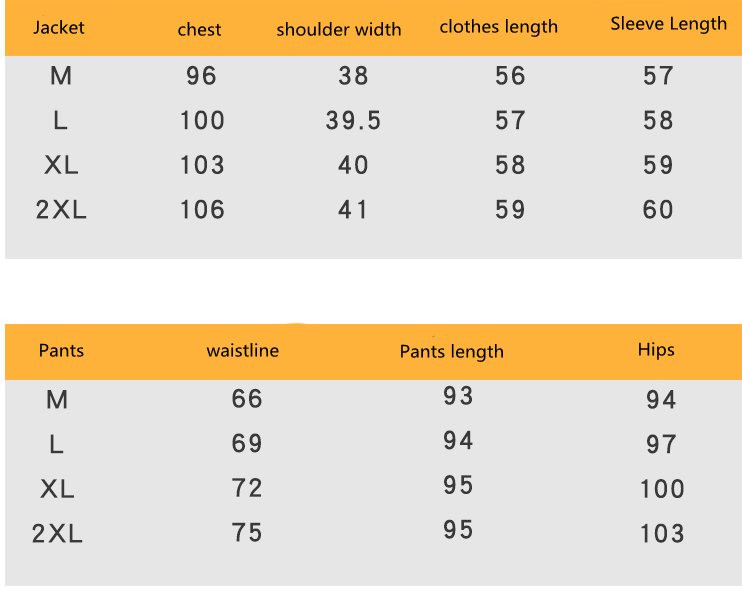Select the 2XL label in Pants table
This screenshot has width=742, height=593.
(57, 534)
